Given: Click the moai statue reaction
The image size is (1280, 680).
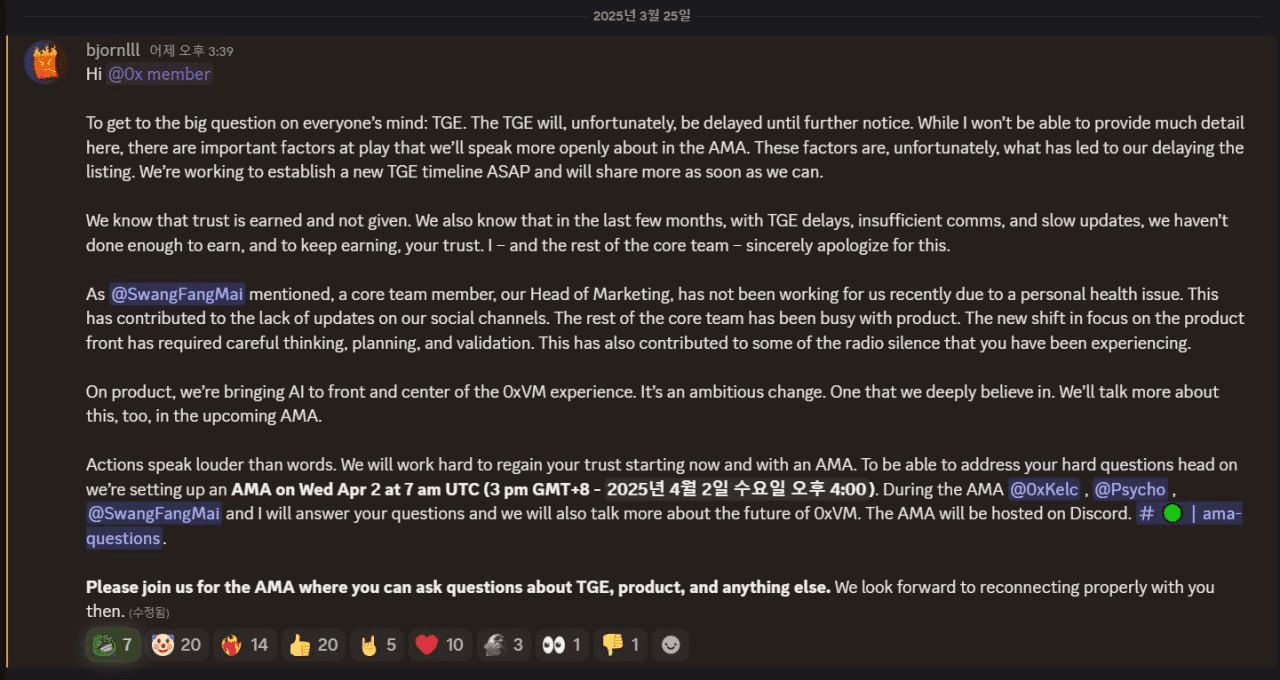Looking at the screenshot, I should tap(505, 645).
